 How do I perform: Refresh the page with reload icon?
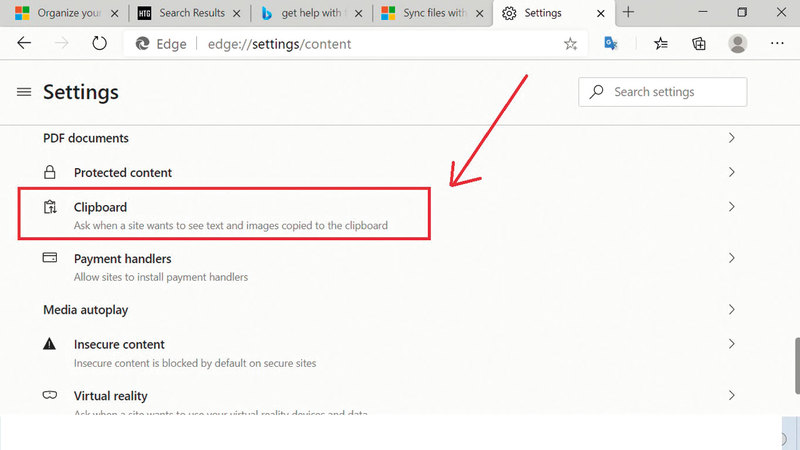[x=99, y=44]
